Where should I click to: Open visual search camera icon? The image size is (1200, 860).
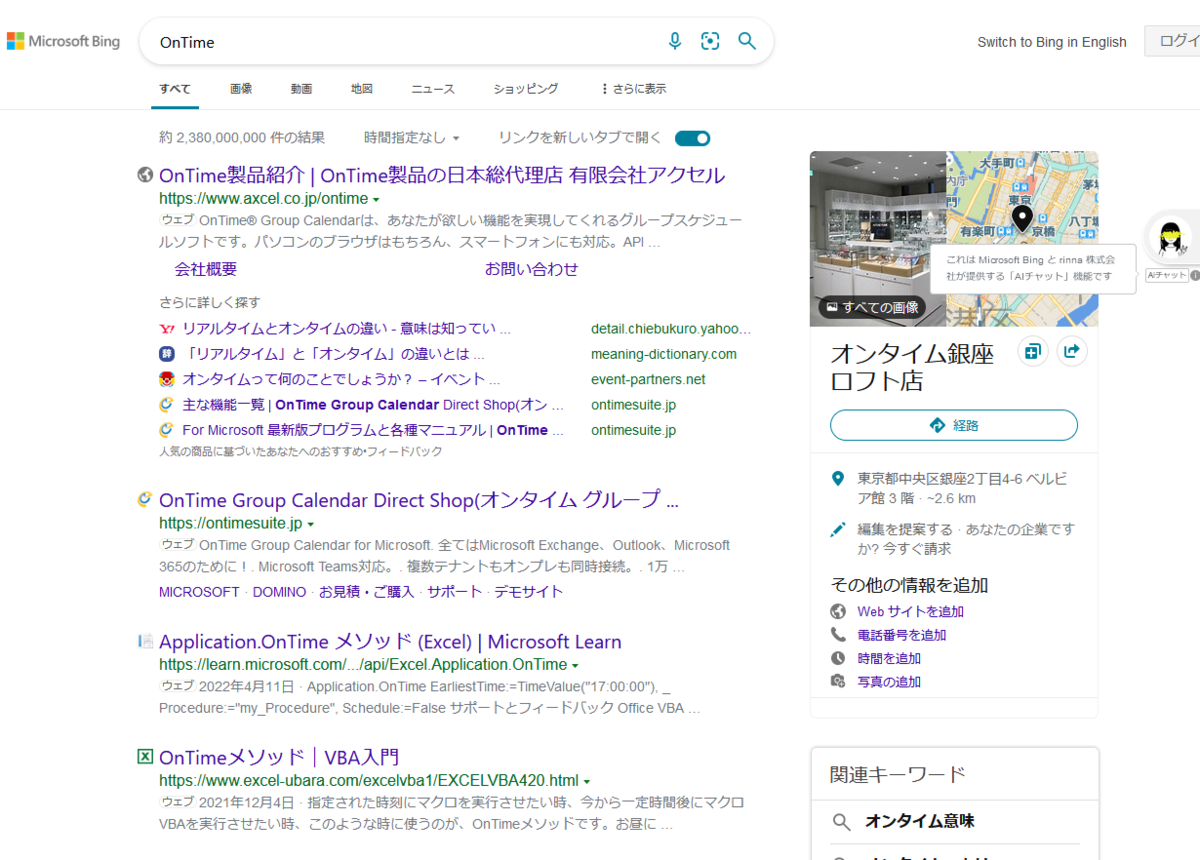[x=710, y=41]
